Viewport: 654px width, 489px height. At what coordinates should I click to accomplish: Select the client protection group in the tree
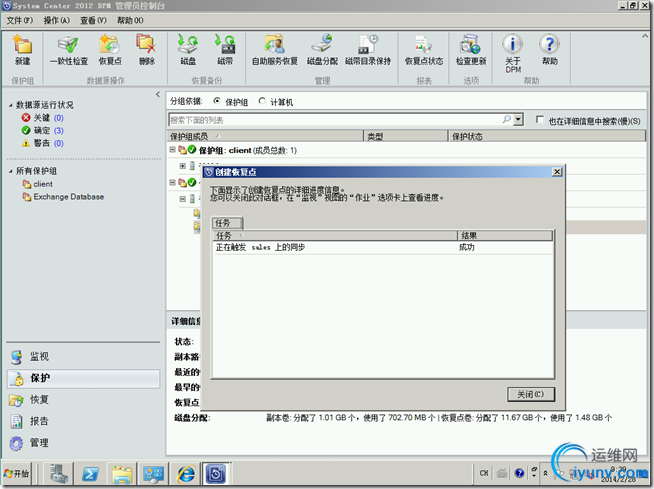pos(38,184)
